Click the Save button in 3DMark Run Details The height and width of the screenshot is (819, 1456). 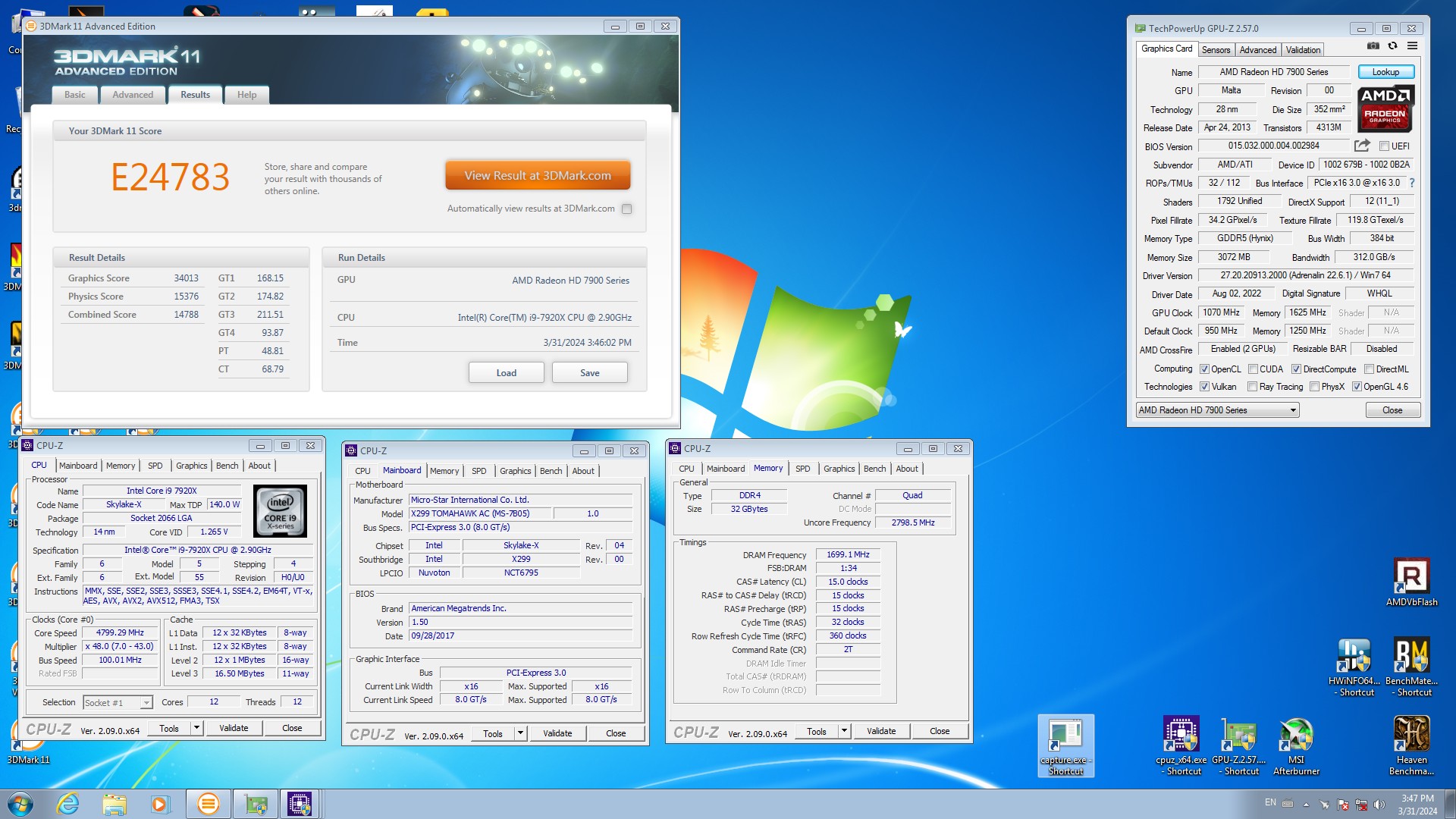pyautogui.click(x=589, y=372)
